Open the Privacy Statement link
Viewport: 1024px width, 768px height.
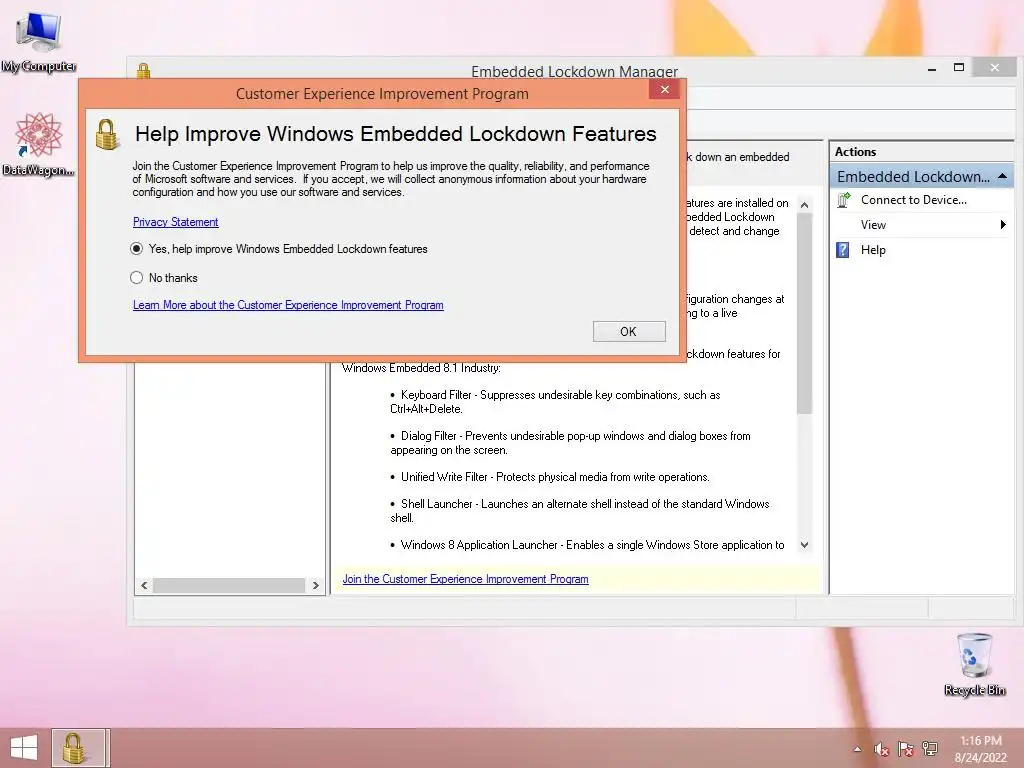point(176,222)
